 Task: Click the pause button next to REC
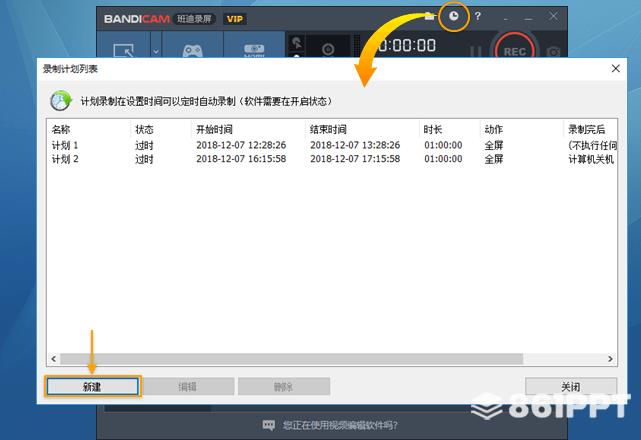point(475,52)
